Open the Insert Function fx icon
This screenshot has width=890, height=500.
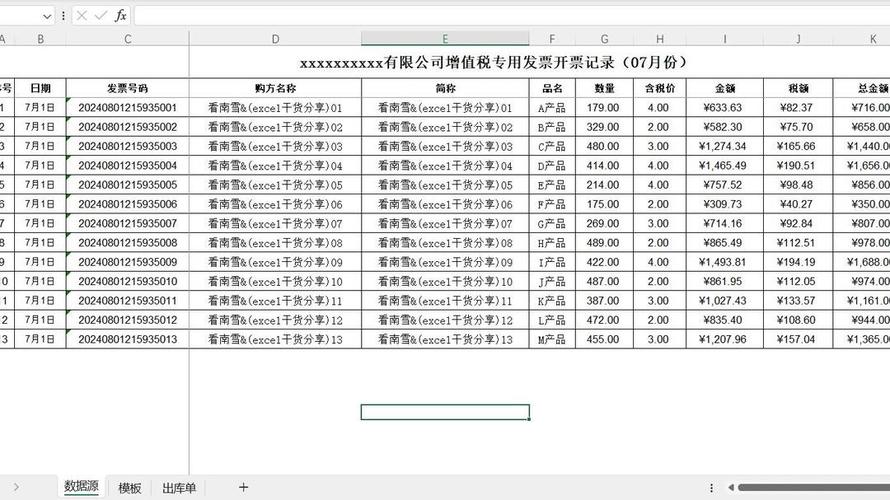(120, 16)
